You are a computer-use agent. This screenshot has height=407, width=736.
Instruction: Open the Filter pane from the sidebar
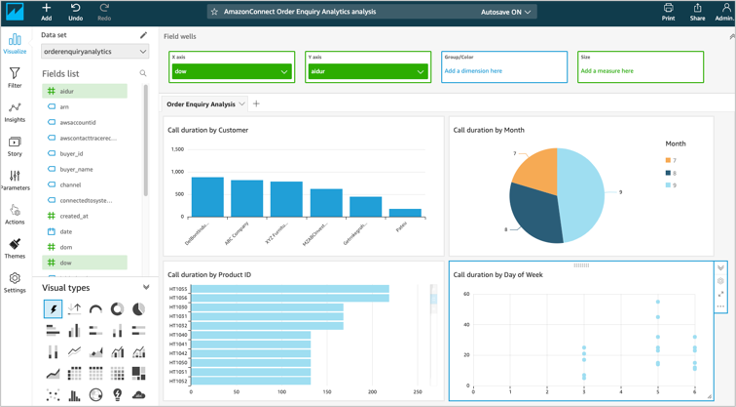[15, 77]
